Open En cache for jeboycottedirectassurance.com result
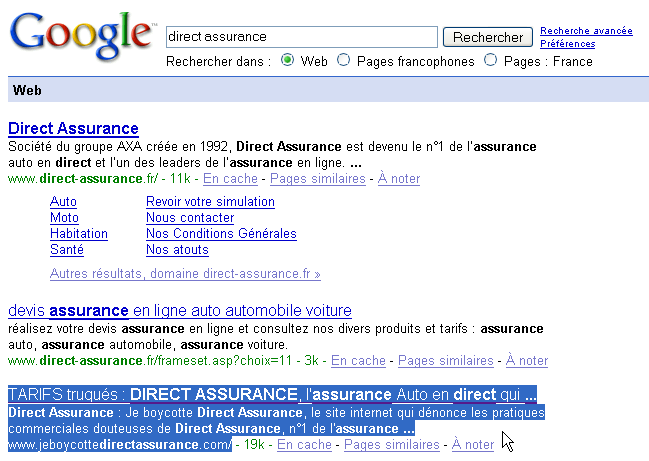Image resolution: width=649 pixels, height=461 pixels. [304, 444]
